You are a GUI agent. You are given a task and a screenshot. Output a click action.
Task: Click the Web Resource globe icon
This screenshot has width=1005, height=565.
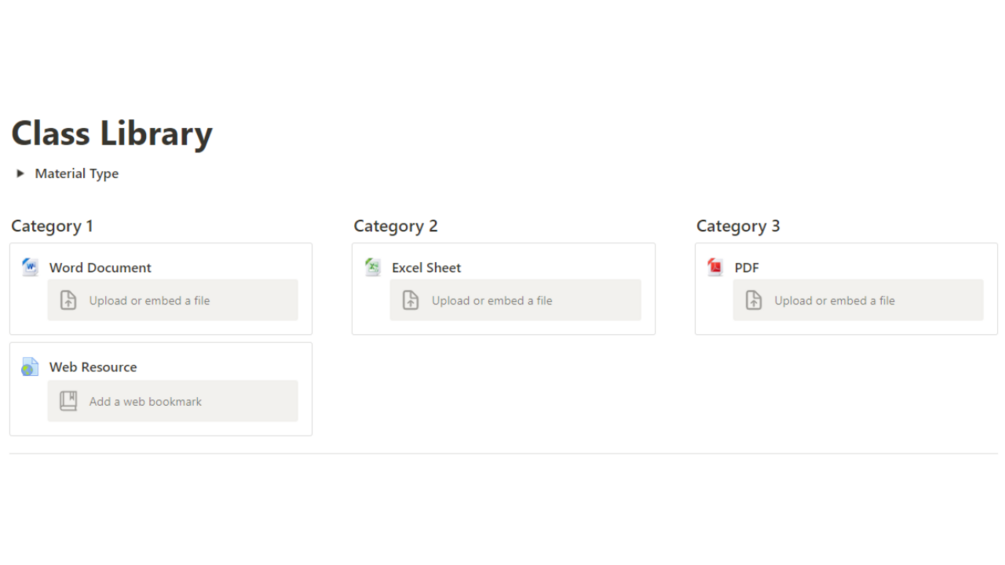coord(30,367)
